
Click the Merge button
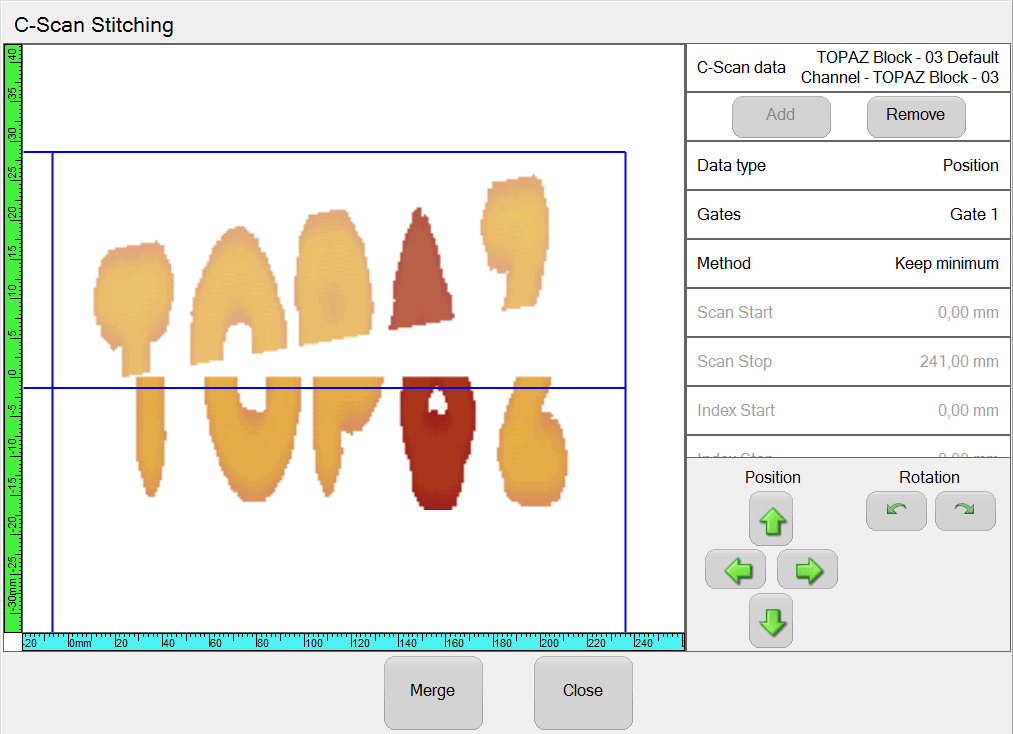[x=433, y=692]
